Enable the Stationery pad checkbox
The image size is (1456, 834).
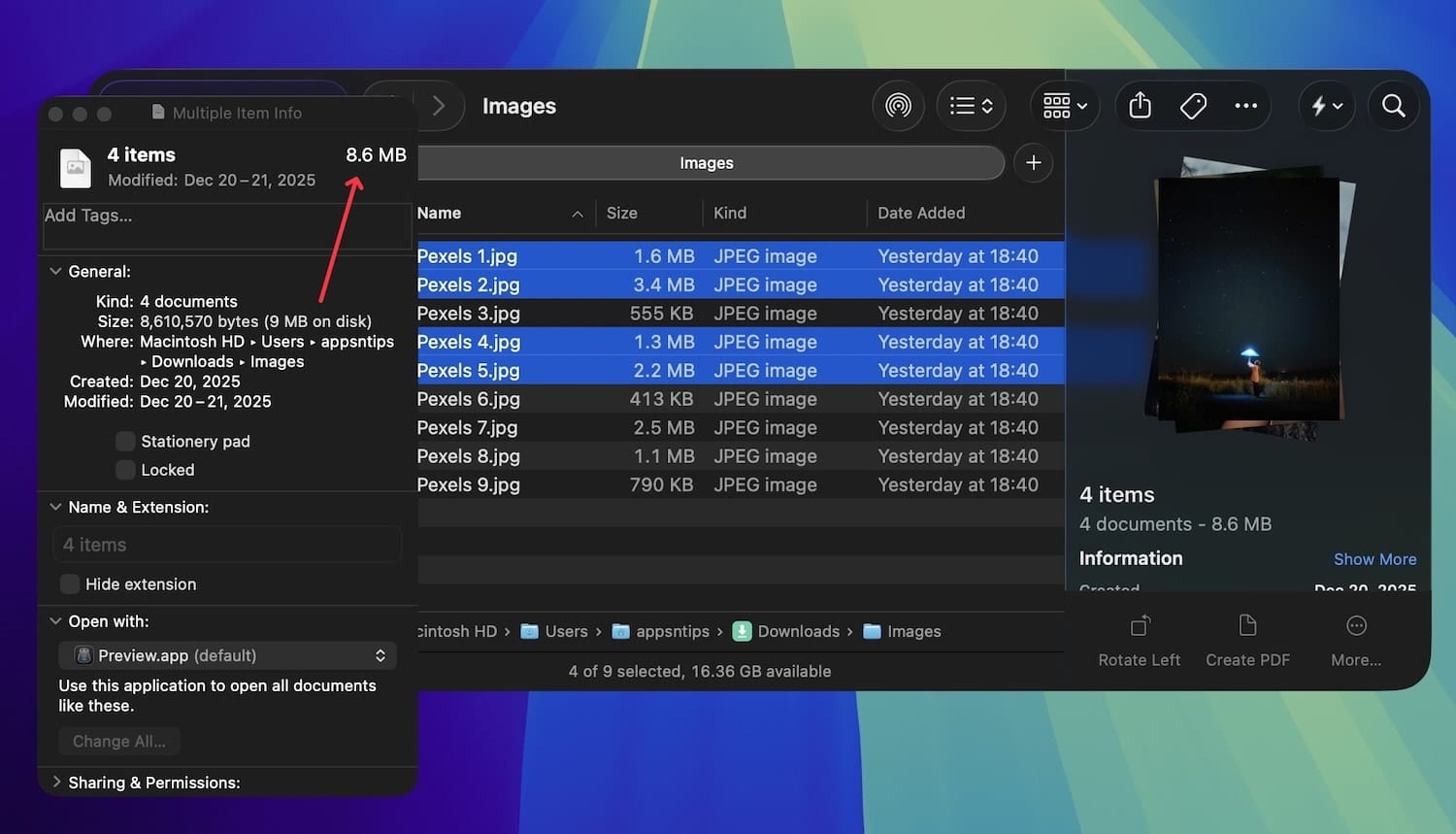point(125,441)
